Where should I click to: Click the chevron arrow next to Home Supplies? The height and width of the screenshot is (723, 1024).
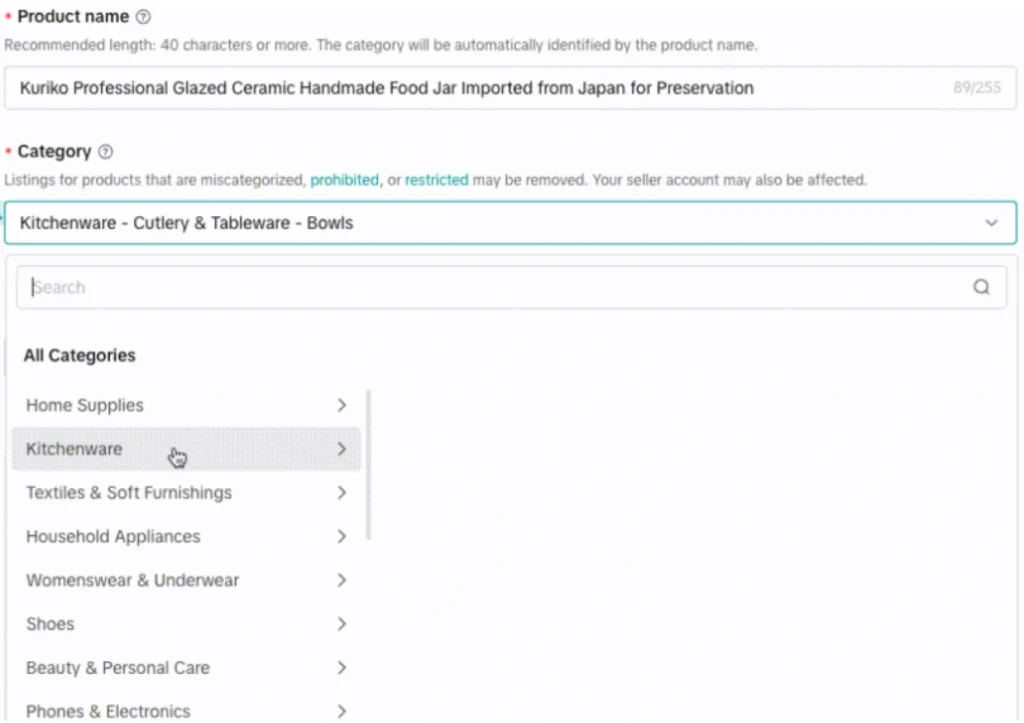tap(341, 405)
